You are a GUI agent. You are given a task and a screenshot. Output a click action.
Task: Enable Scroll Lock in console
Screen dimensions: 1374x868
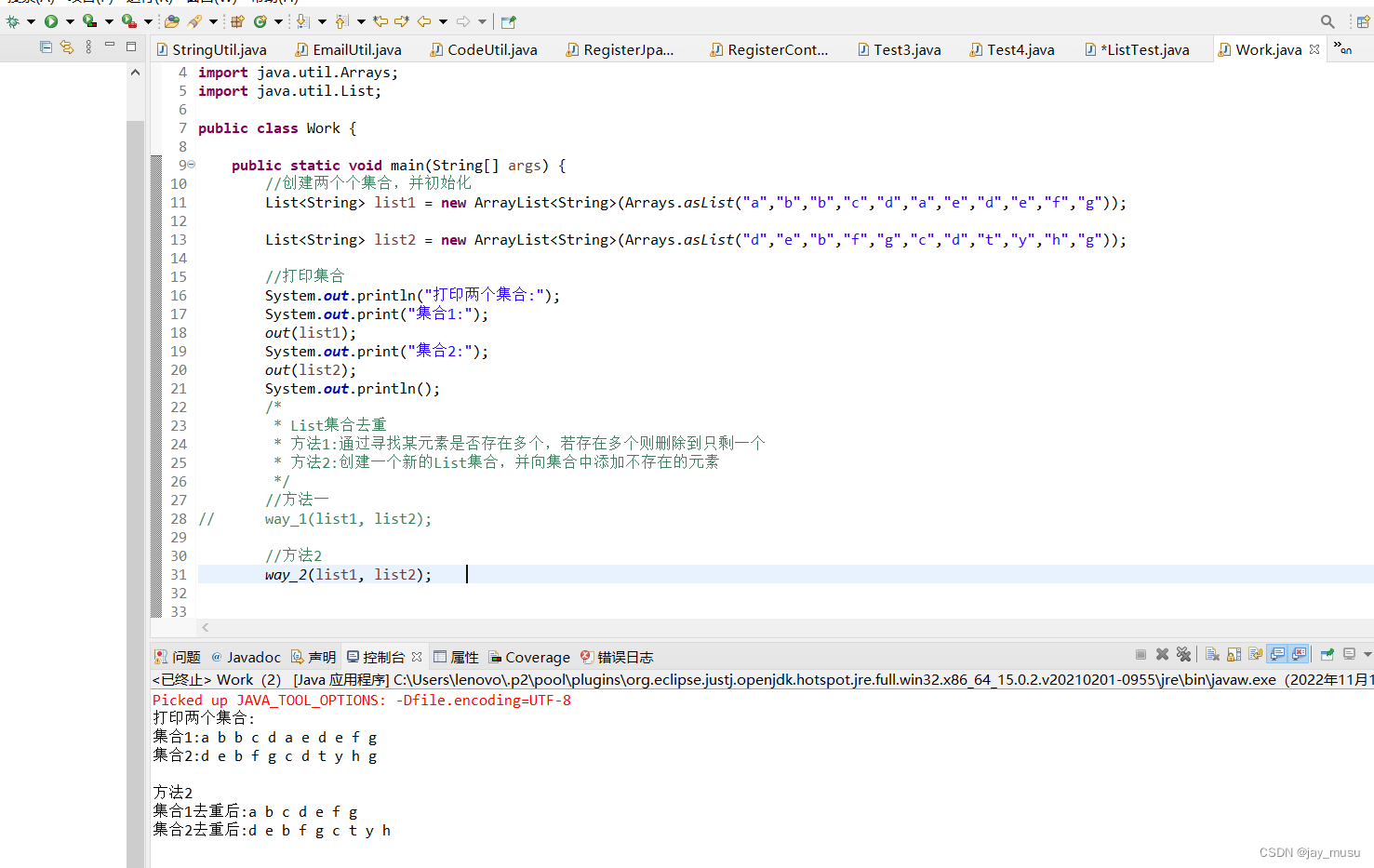click(1233, 654)
